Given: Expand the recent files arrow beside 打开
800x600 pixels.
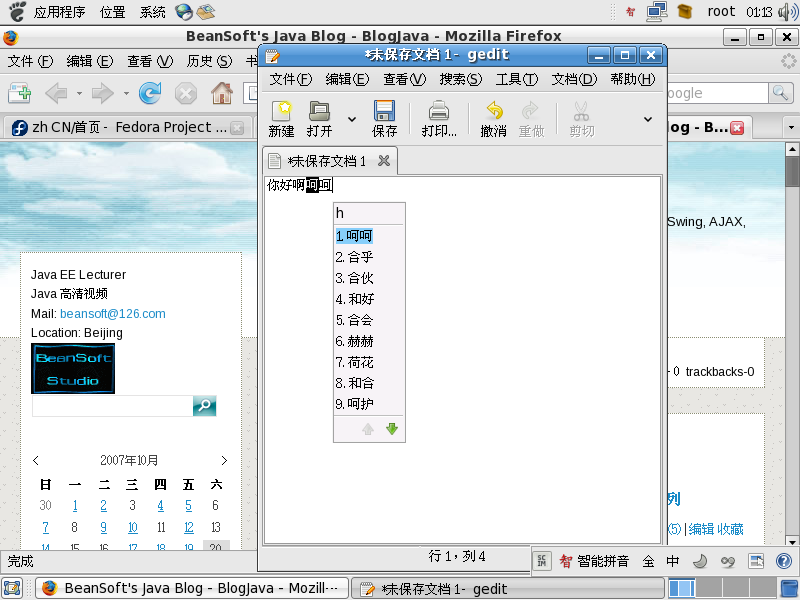Looking at the screenshot, I should click(x=352, y=119).
